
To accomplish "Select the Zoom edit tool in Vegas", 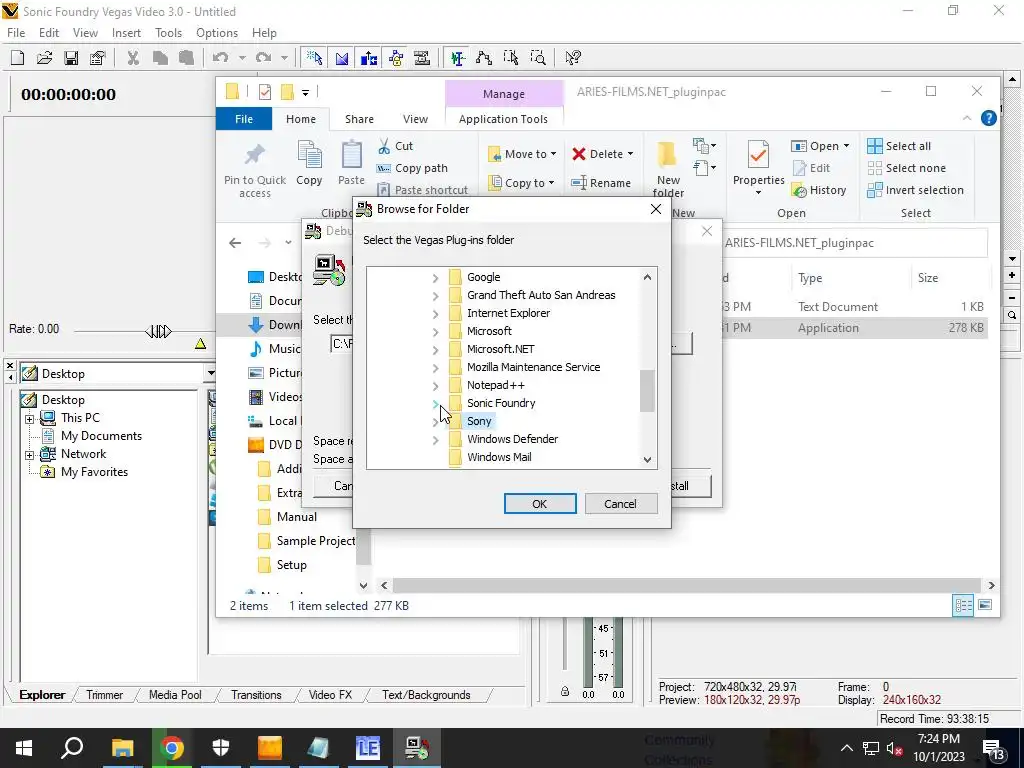I will 537,58.
